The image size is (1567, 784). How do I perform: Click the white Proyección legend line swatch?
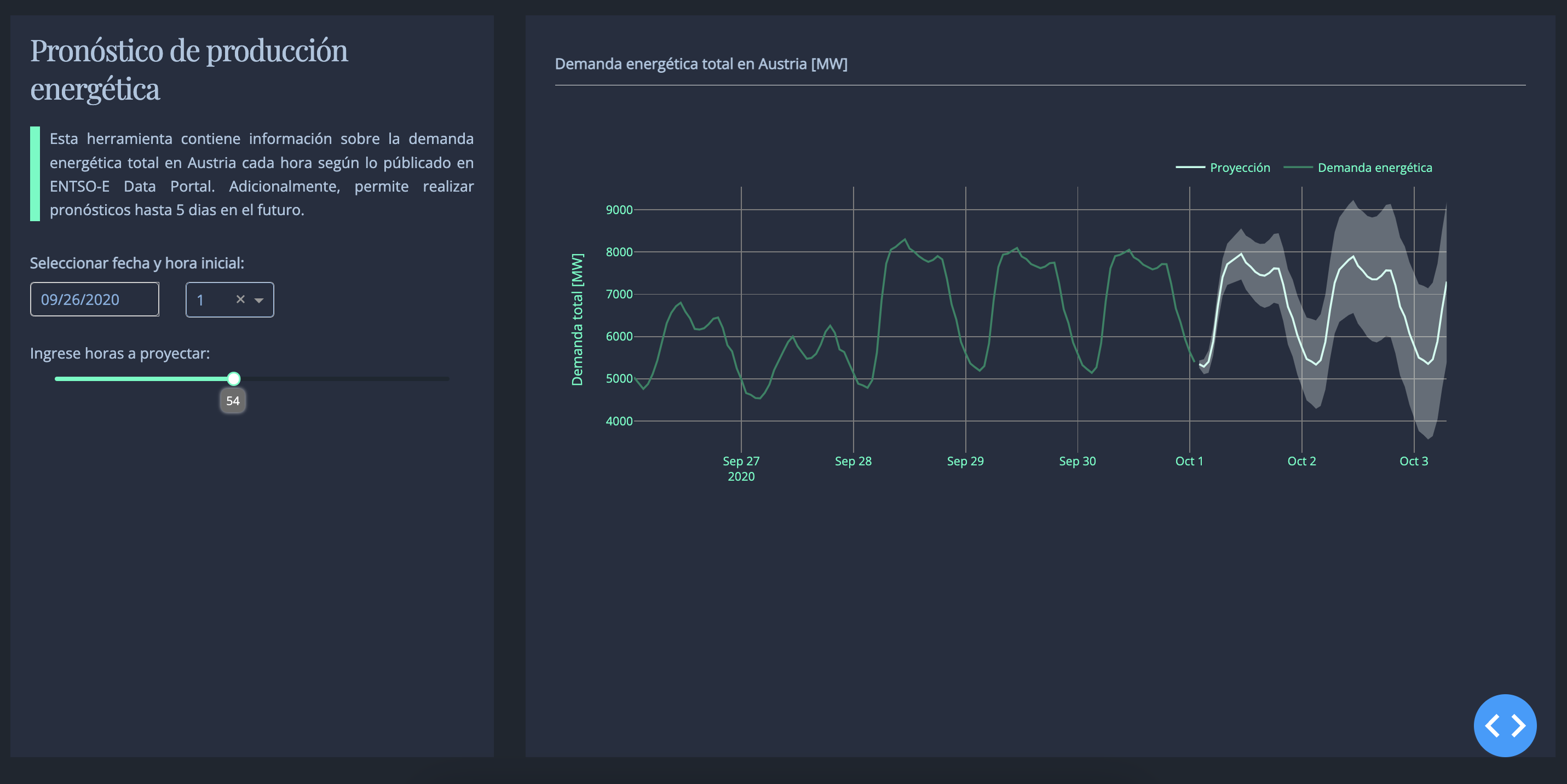tap(1190, 168)
